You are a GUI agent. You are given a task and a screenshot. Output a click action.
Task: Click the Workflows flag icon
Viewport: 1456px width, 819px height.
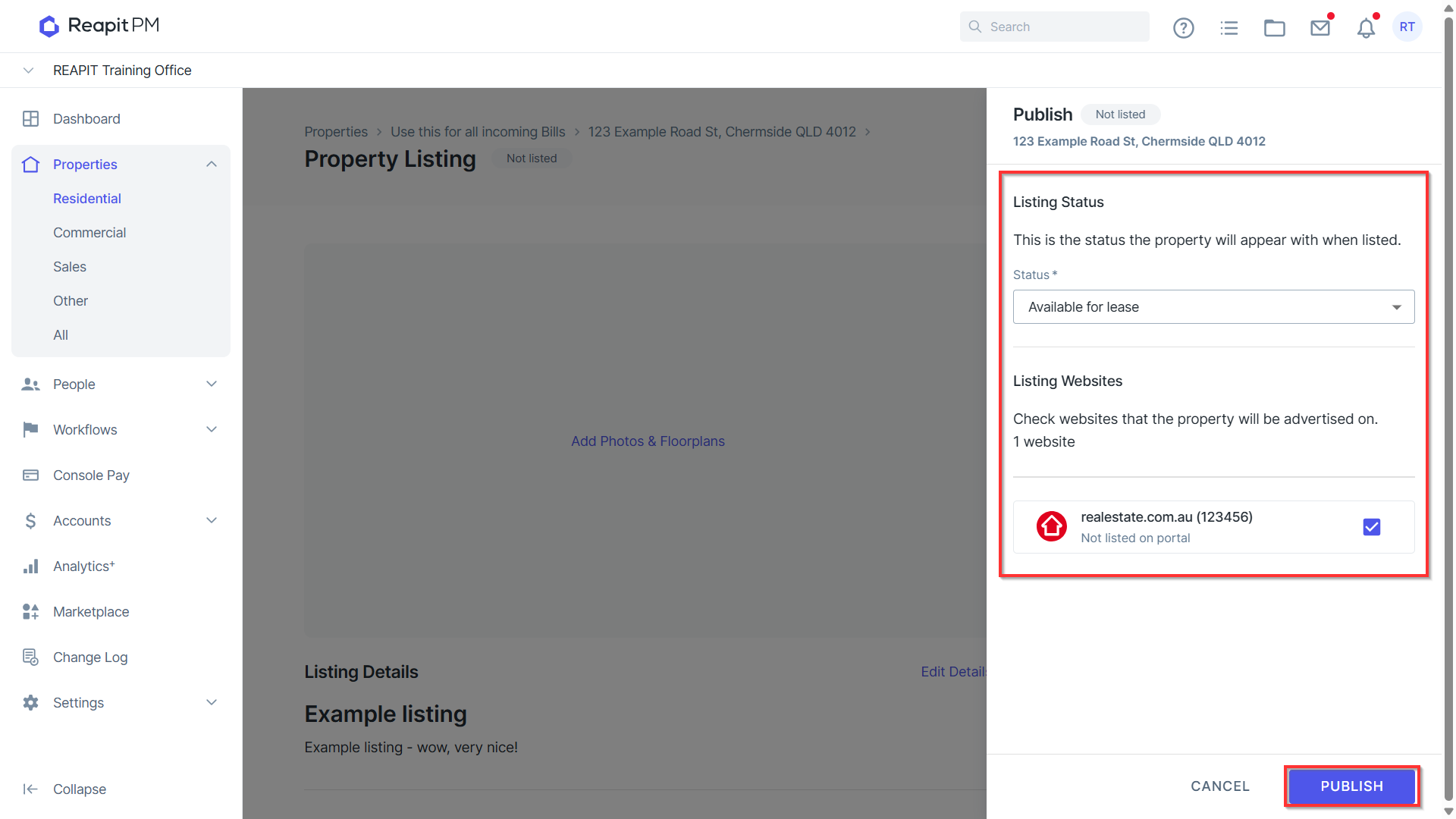[x=30, y=430]
